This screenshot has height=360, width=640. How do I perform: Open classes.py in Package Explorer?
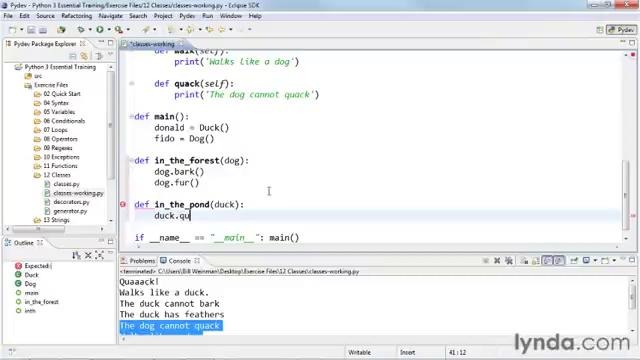pos(66,184)
